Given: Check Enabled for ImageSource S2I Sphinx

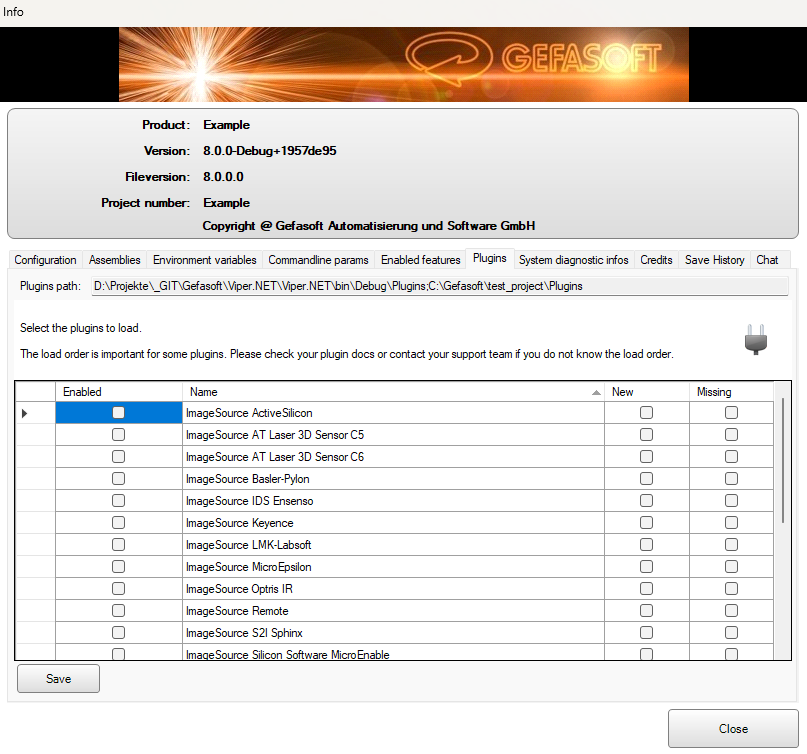Looking at the screenshot, I should point(118,633).
